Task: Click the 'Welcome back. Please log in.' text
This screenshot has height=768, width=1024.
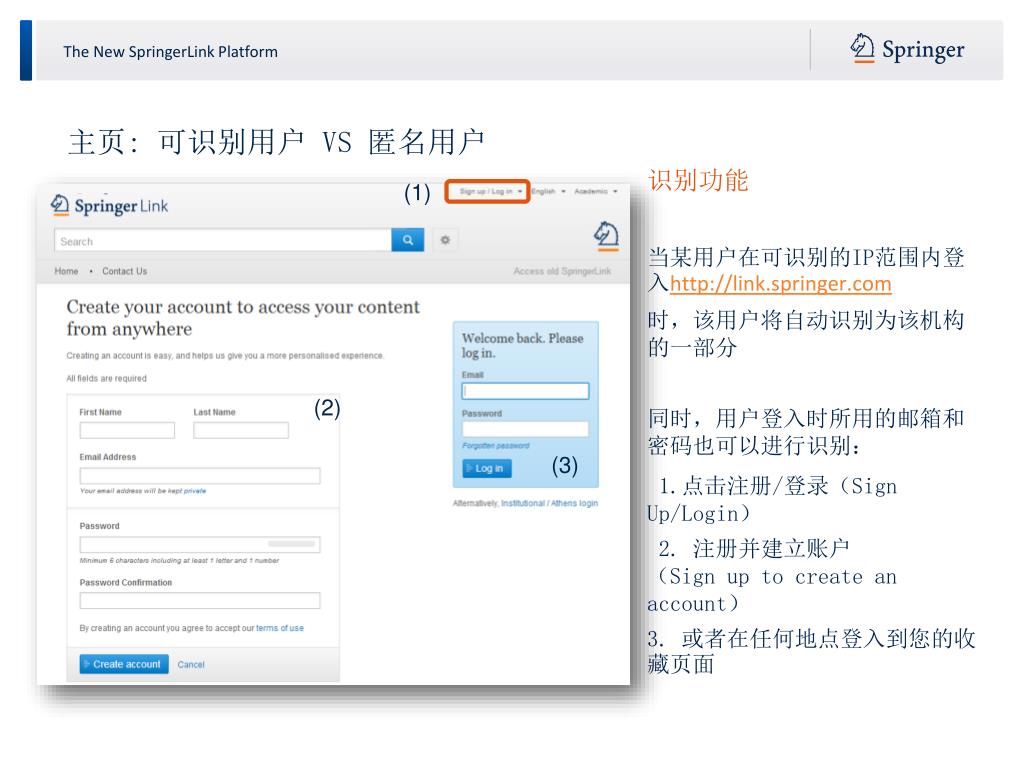Action: [522, 345]
